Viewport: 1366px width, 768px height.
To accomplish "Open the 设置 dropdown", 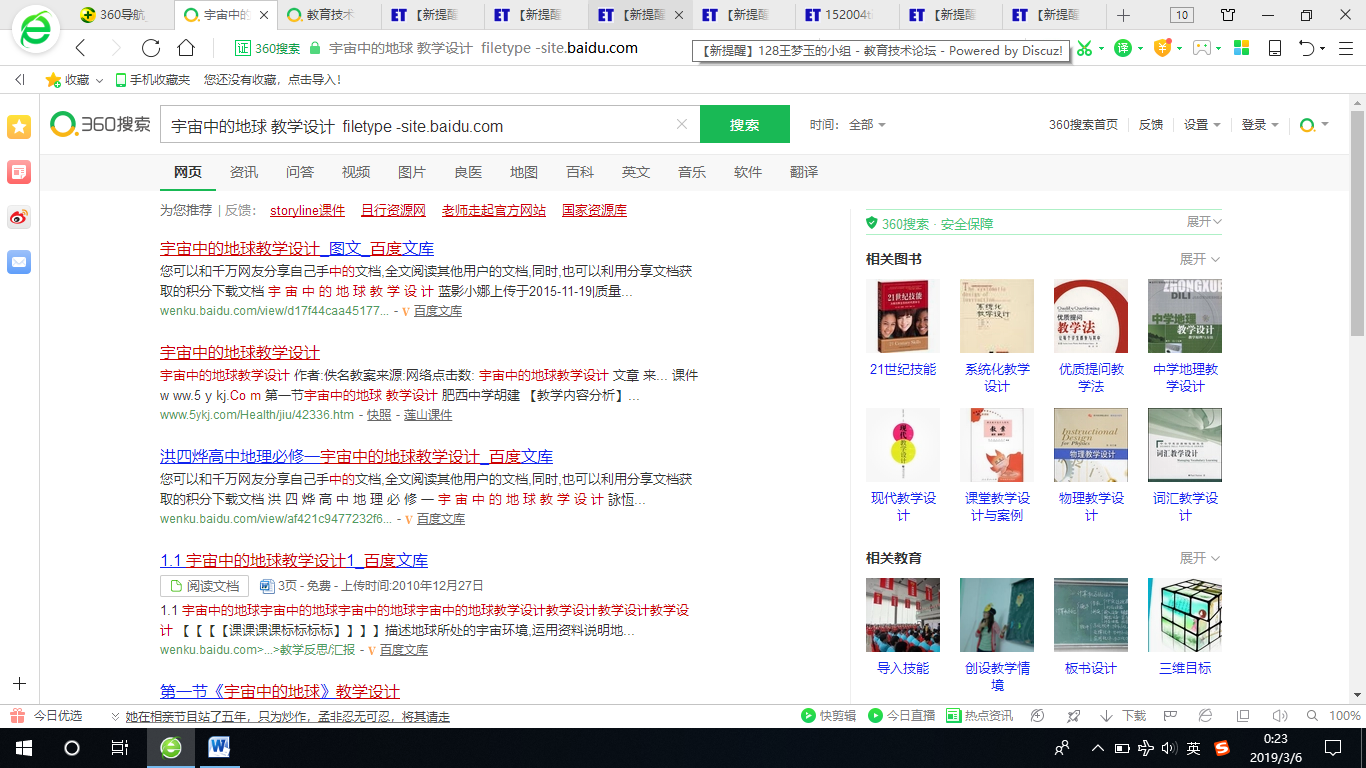I will coord(1202,125).
